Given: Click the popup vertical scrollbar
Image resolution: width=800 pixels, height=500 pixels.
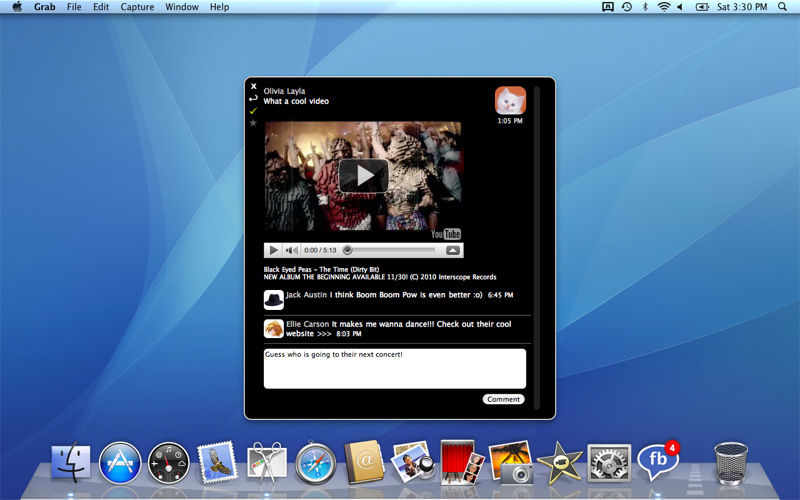Looking at the screenshot, I should click(x=536, y=247).
